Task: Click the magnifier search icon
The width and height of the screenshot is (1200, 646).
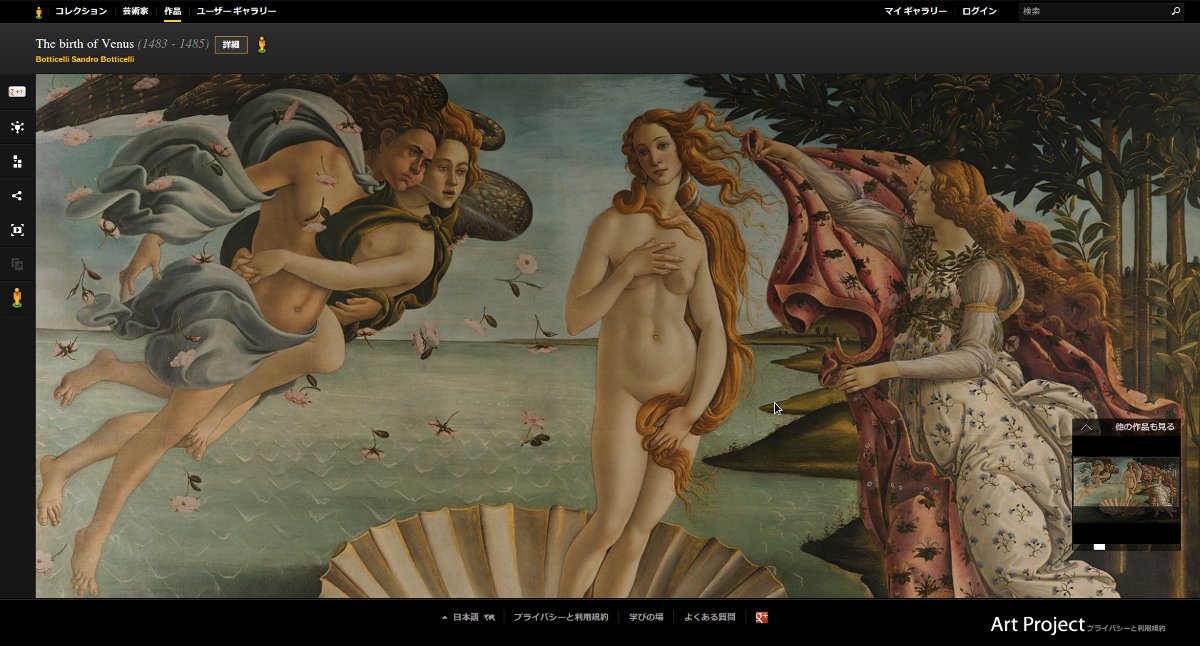Action: pyautogui.click(x=1176, y=12)
